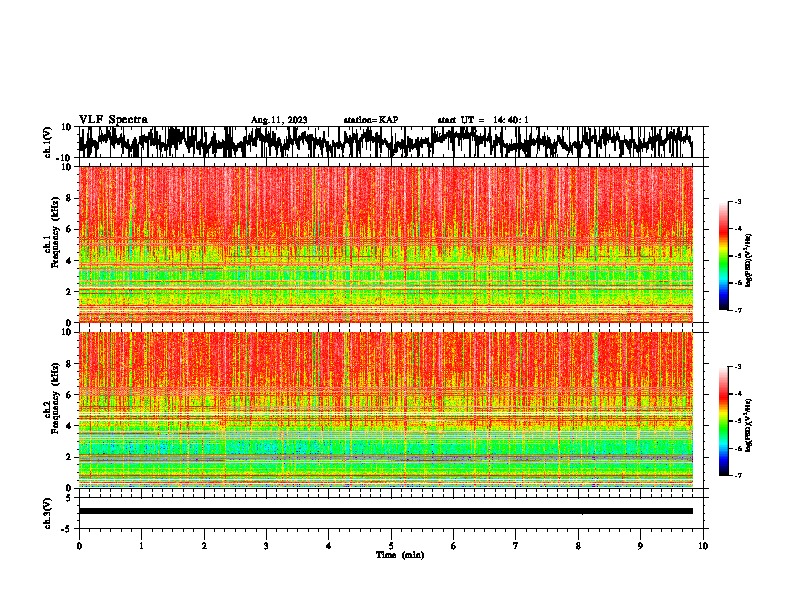This screenshot has width=792, height=612.
Task: Click the ch.1 color scale bar
Action: point(724,256)
